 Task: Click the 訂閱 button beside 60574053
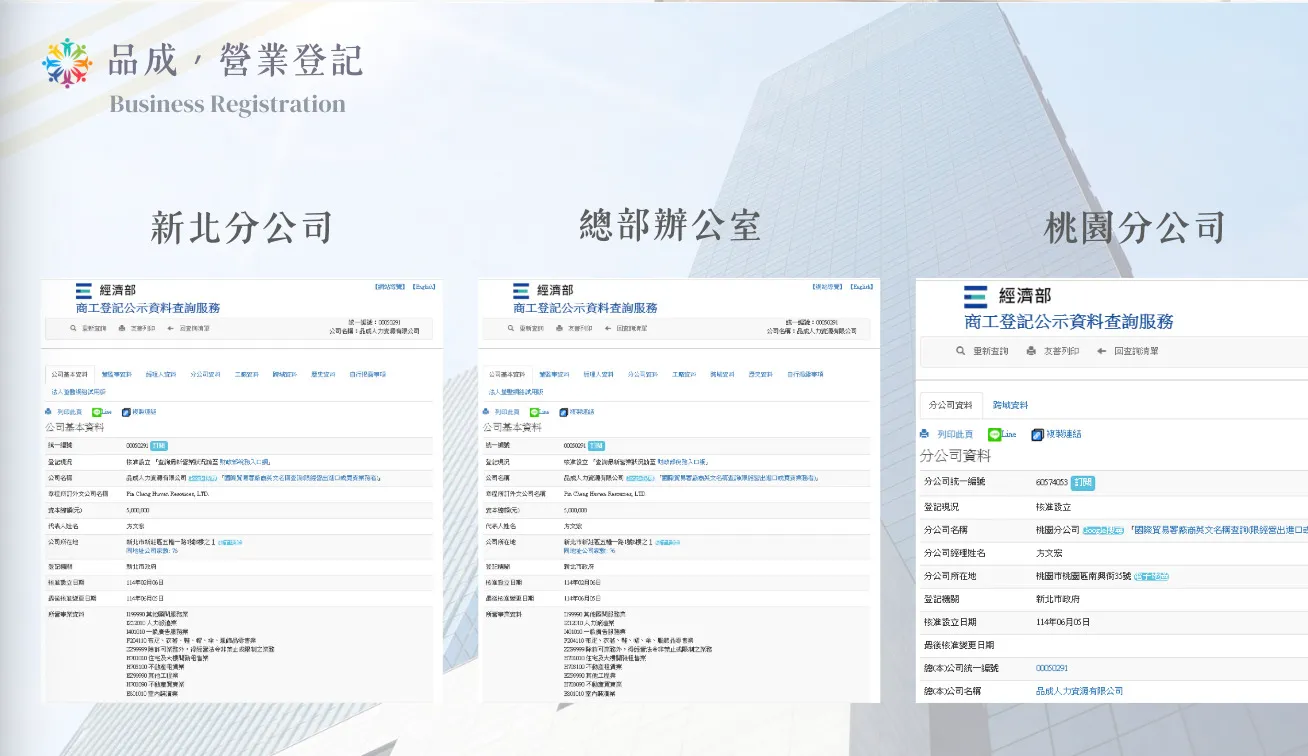tap(1083, 482)
